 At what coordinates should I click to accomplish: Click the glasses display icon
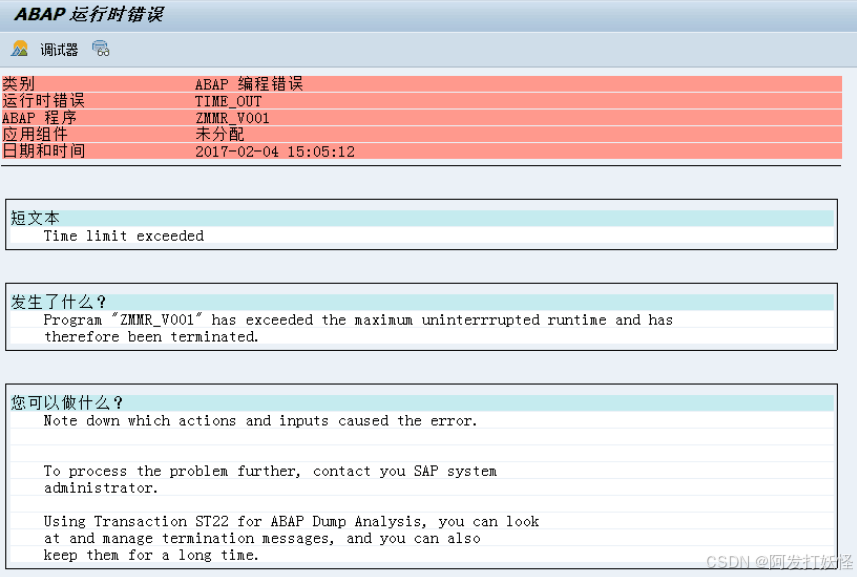[x=101, y=49]
